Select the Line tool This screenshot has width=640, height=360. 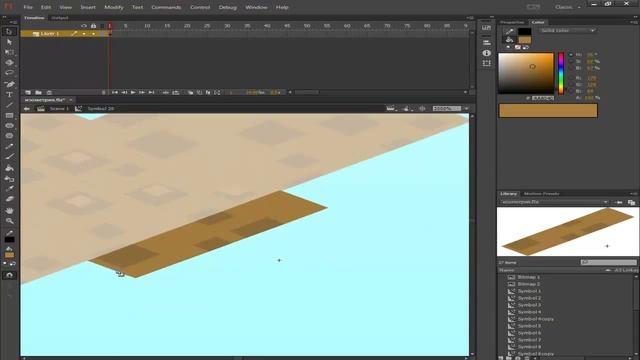click(x=9, y=105)
